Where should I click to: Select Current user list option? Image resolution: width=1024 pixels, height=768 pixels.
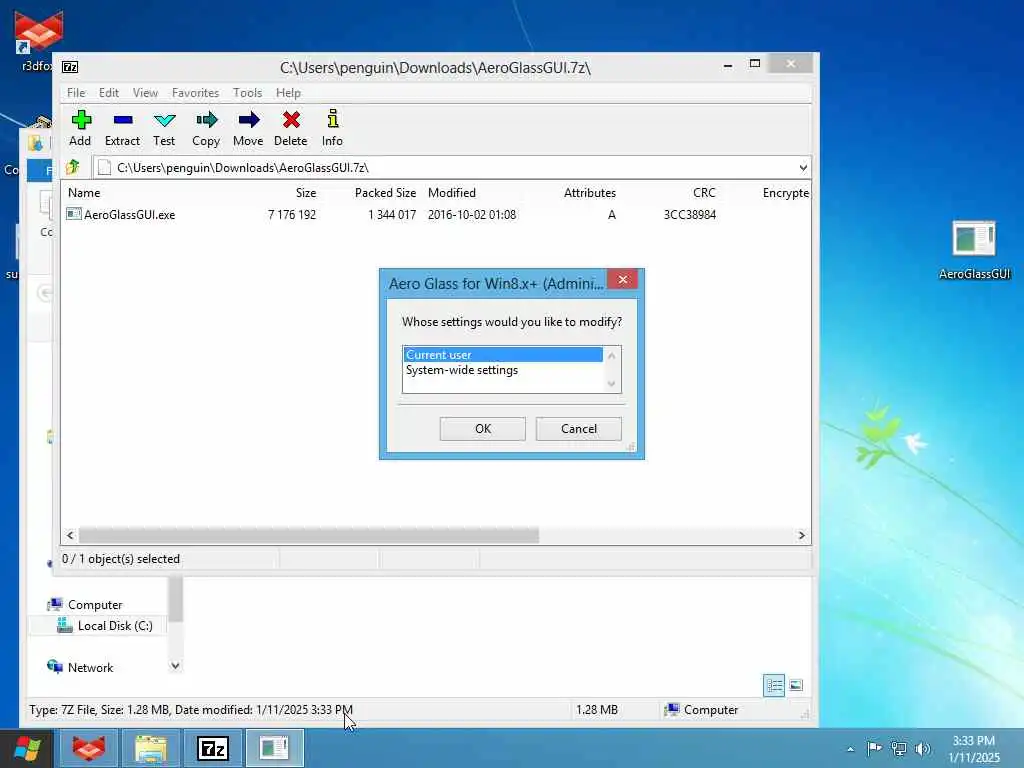tap(503, 355)
